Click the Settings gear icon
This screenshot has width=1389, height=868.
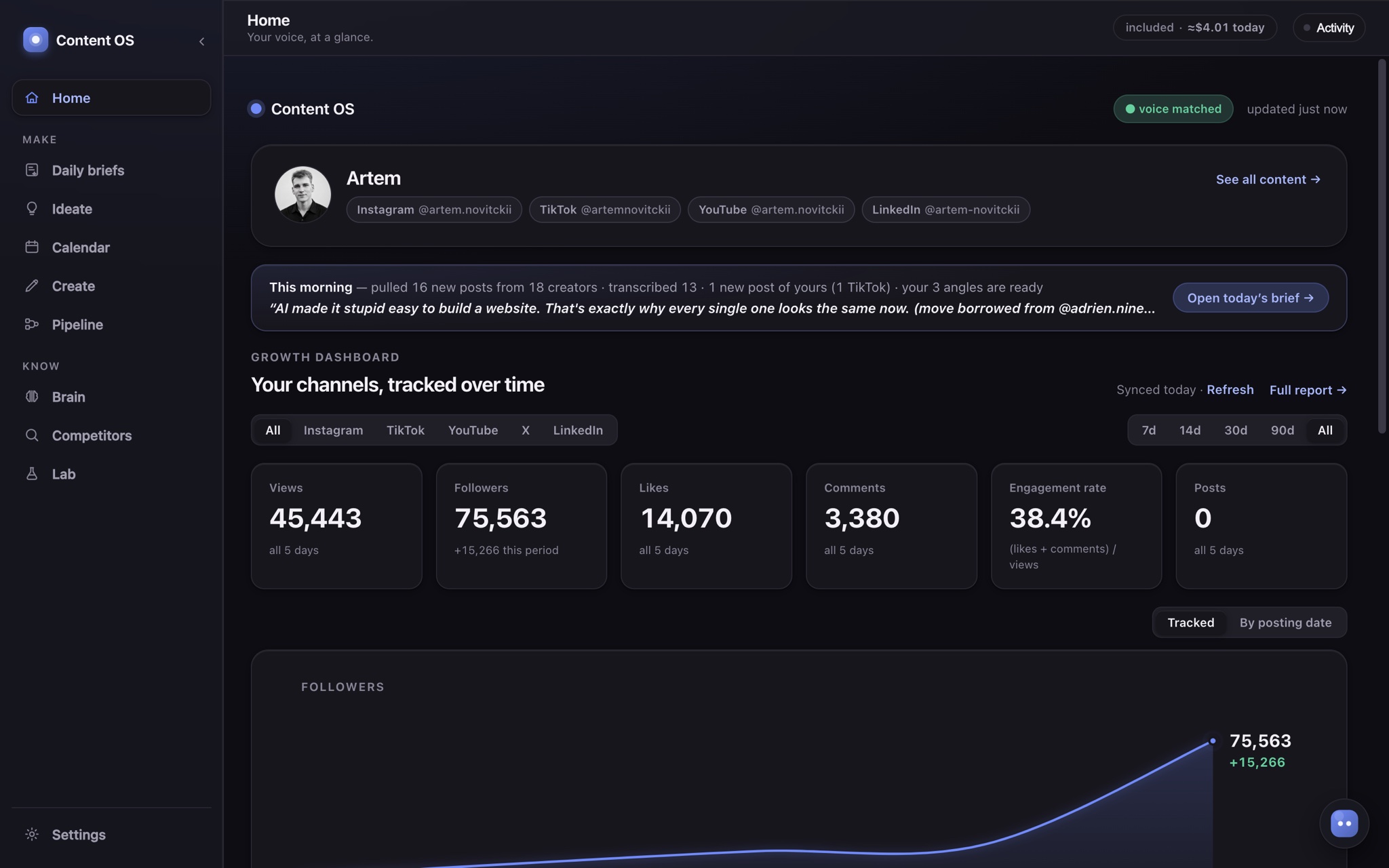[32, 835]
